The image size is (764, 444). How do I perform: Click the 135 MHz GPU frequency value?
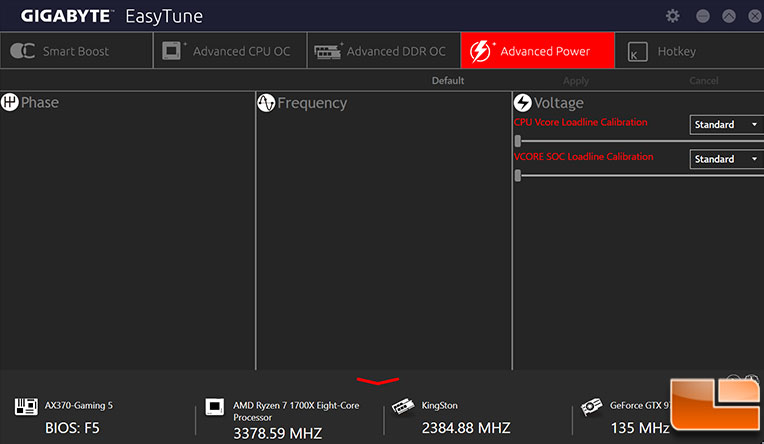coord(640,428)
